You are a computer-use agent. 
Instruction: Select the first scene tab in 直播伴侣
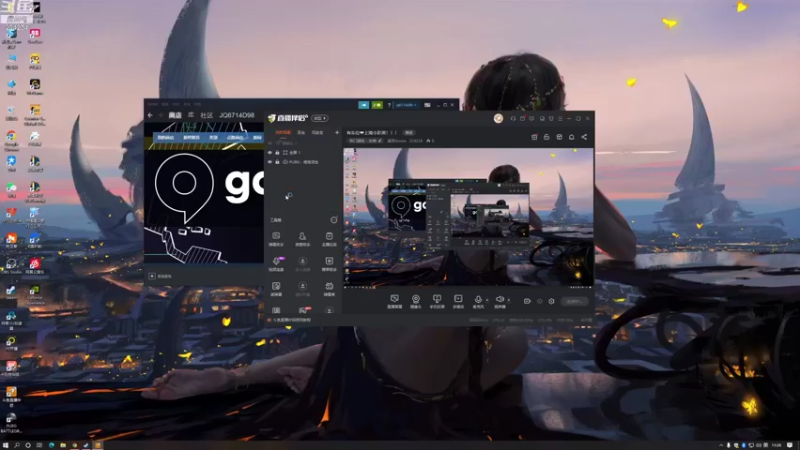[283, 133]
